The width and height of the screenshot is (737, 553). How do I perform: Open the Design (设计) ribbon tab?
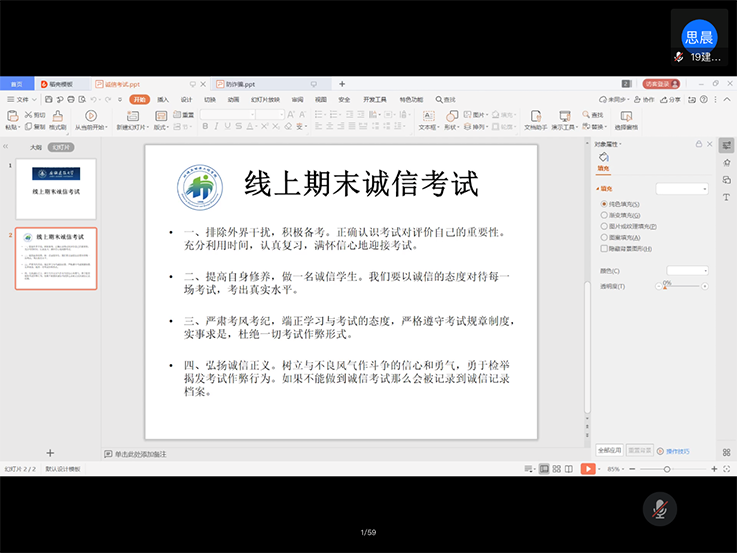(x=186, y=99)
